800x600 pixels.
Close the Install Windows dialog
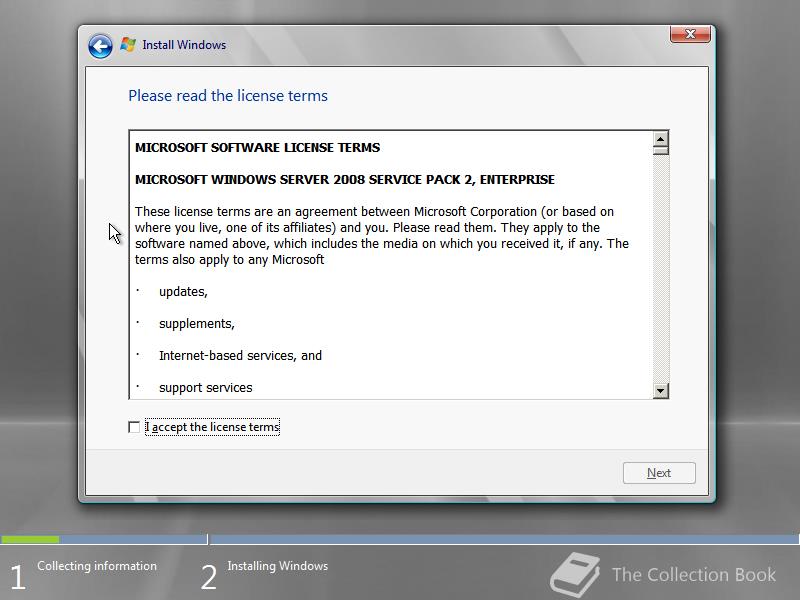690,34
